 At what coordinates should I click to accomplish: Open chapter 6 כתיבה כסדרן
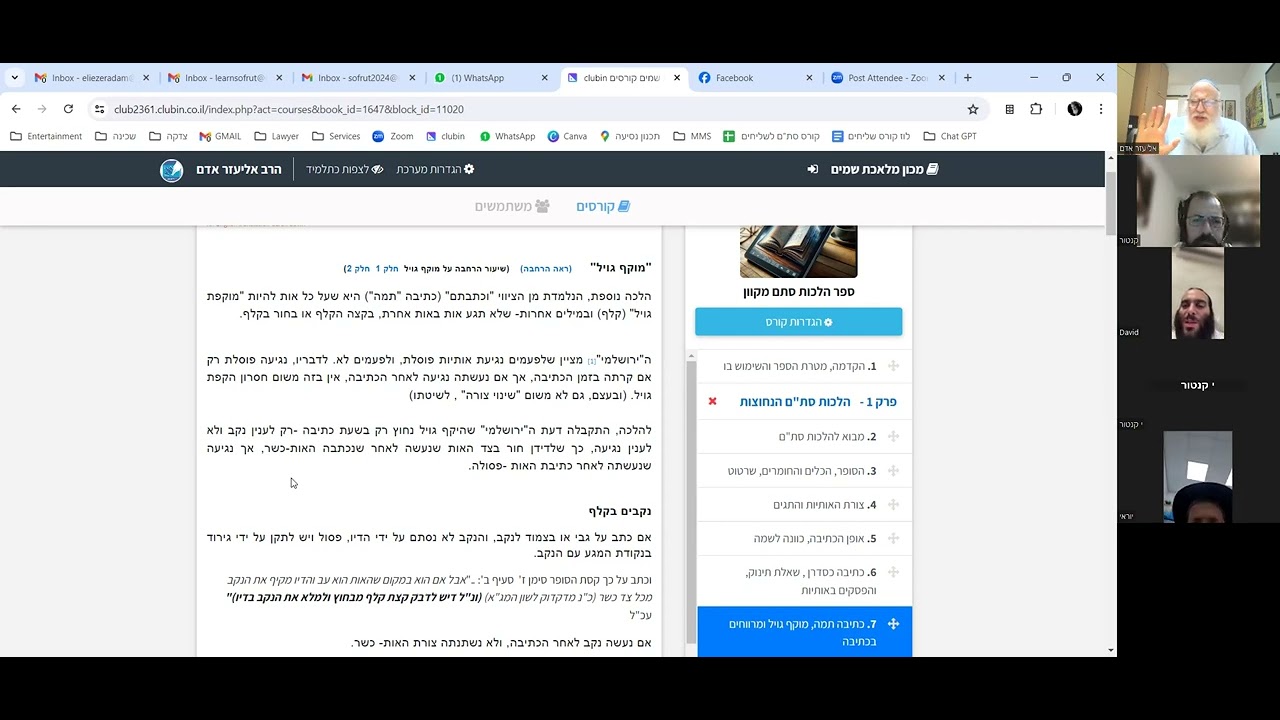(810, 581)
